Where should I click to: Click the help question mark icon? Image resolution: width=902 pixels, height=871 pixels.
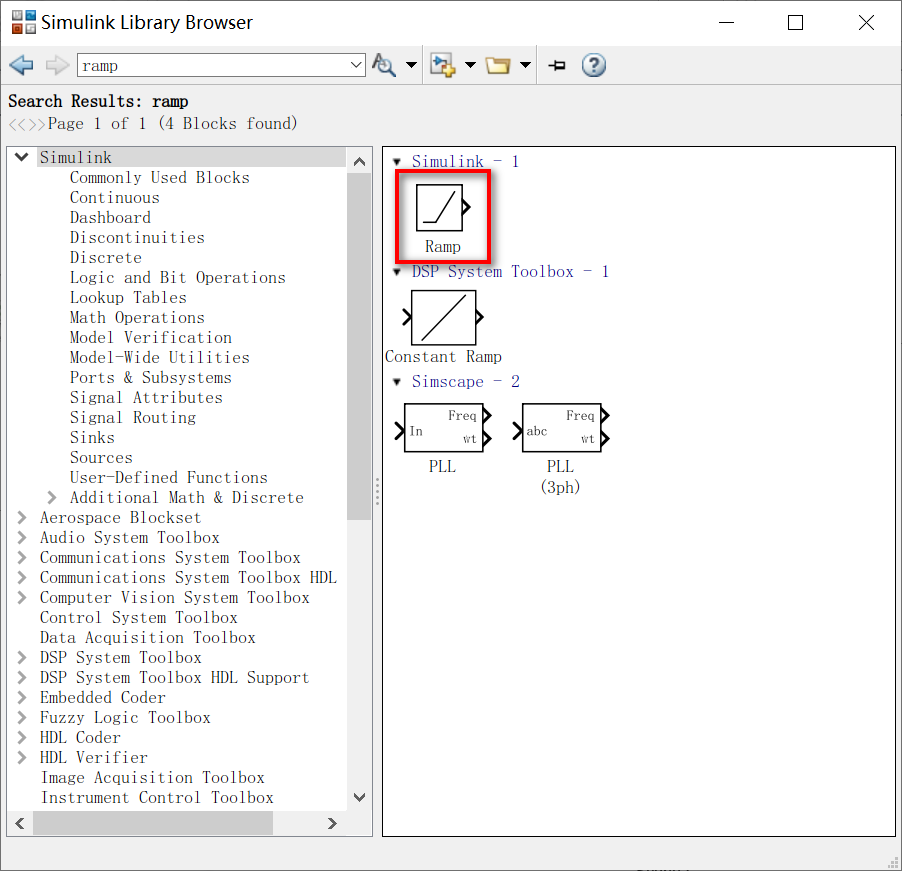[x=593, y=64]
